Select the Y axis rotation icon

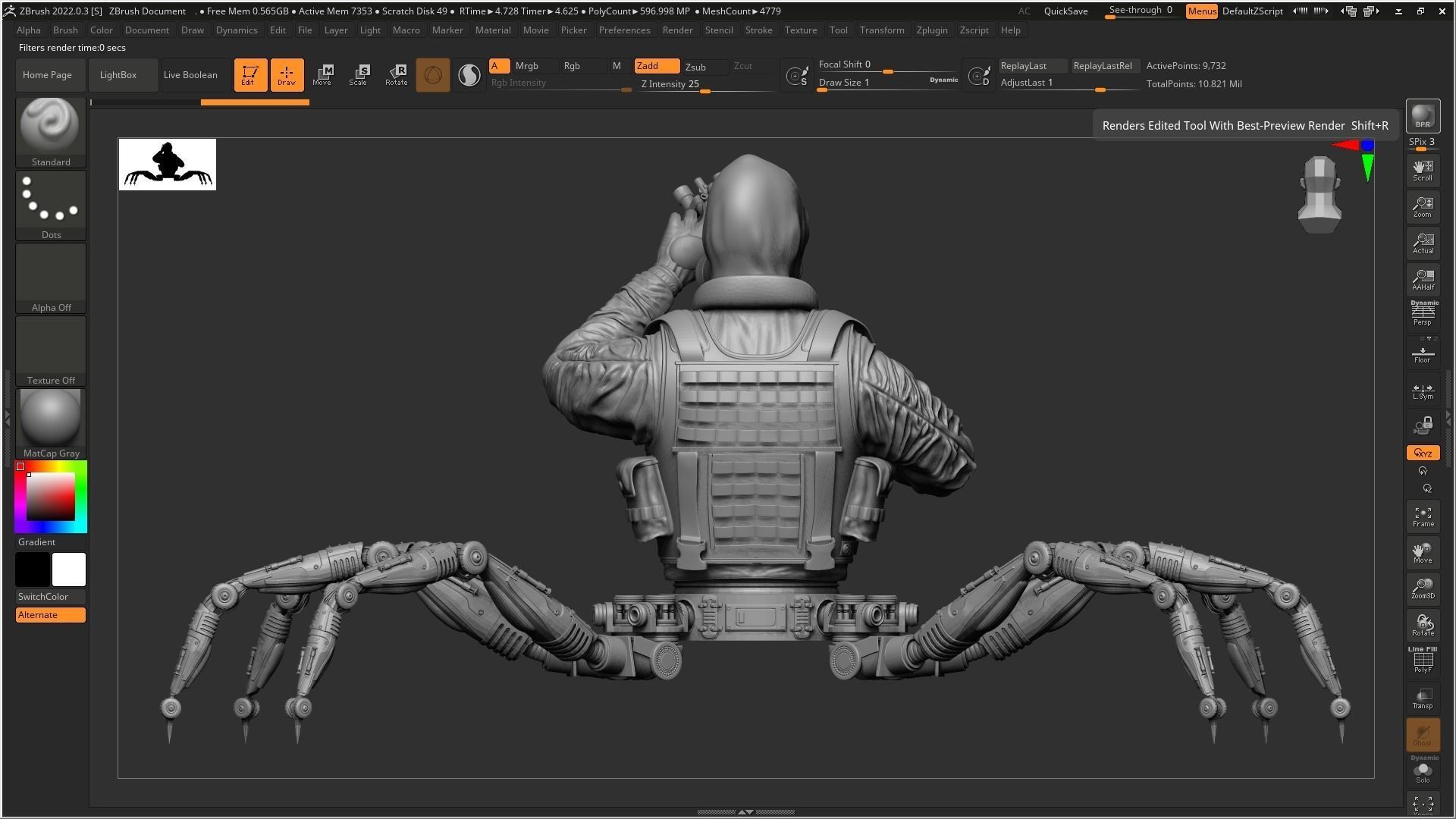pyautogui.click(x=1423, y=471)
